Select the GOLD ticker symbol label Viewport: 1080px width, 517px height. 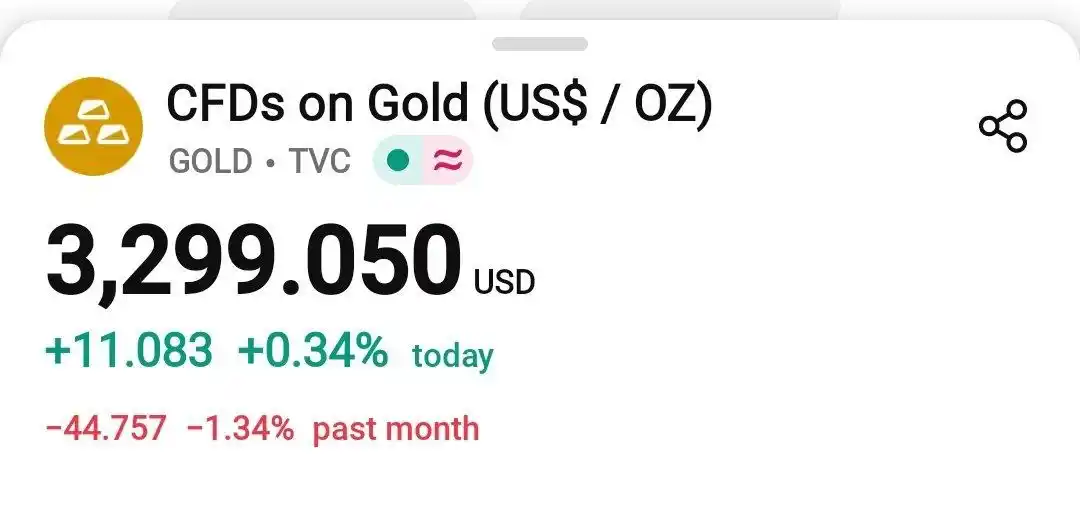210,162
